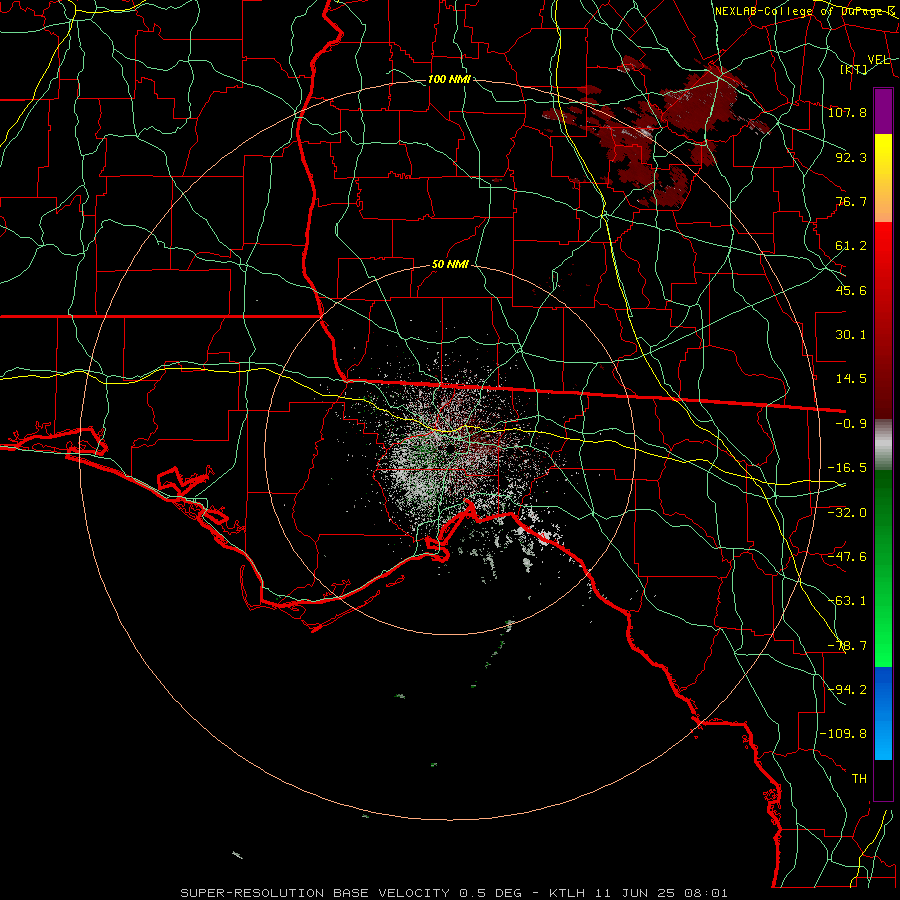Click the [KT] units label
Image resolution: width=900 pixels, height=900 pixels.
tap(854, 69)
